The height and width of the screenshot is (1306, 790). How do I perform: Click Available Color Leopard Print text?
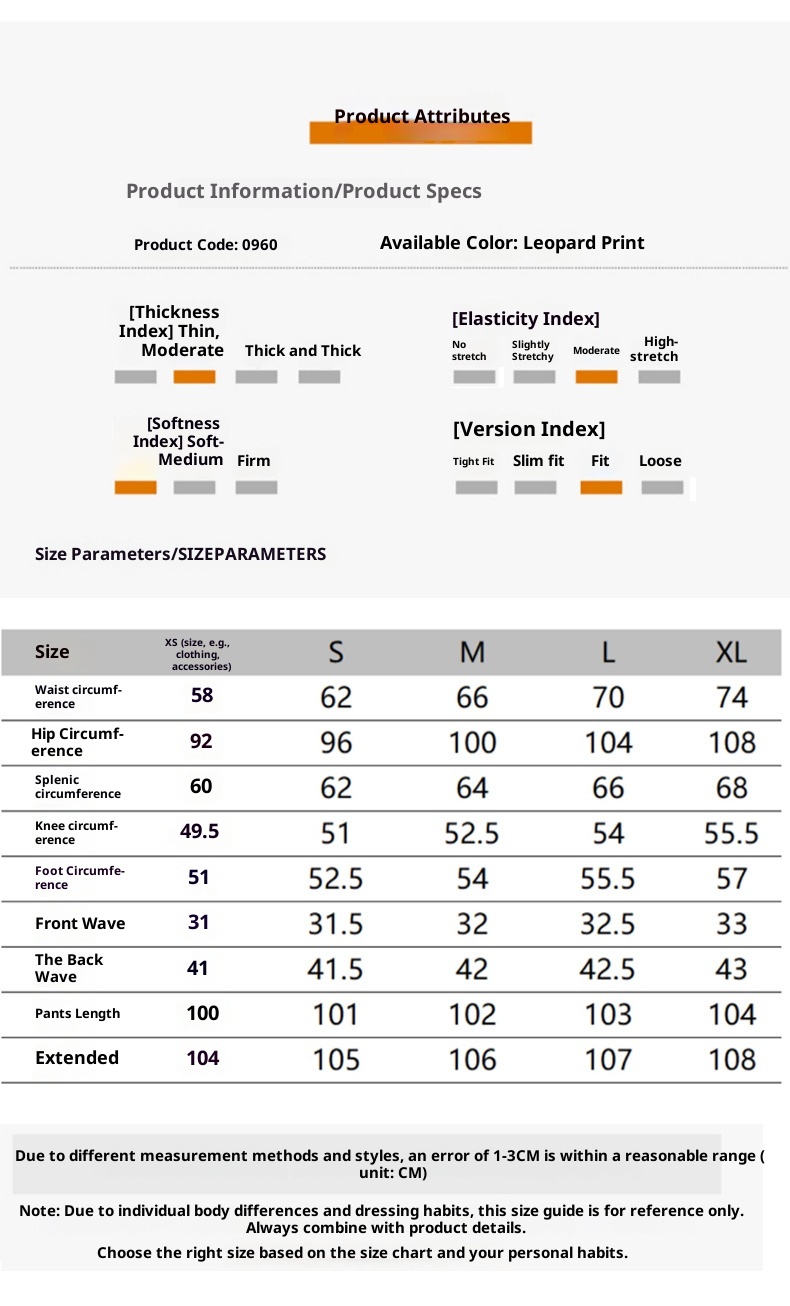[512, 243]
